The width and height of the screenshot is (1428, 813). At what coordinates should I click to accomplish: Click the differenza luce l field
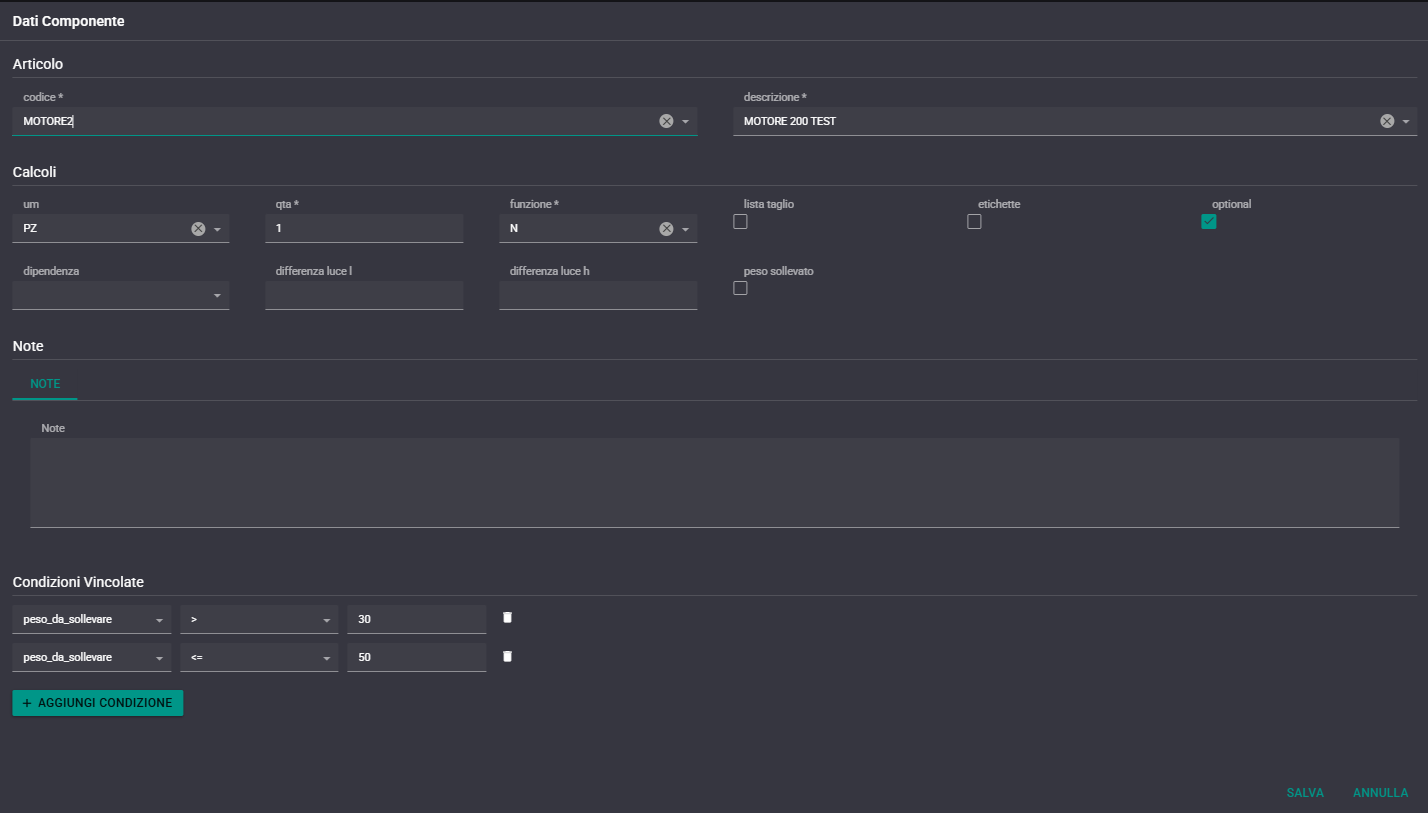[x=364, y=295]
